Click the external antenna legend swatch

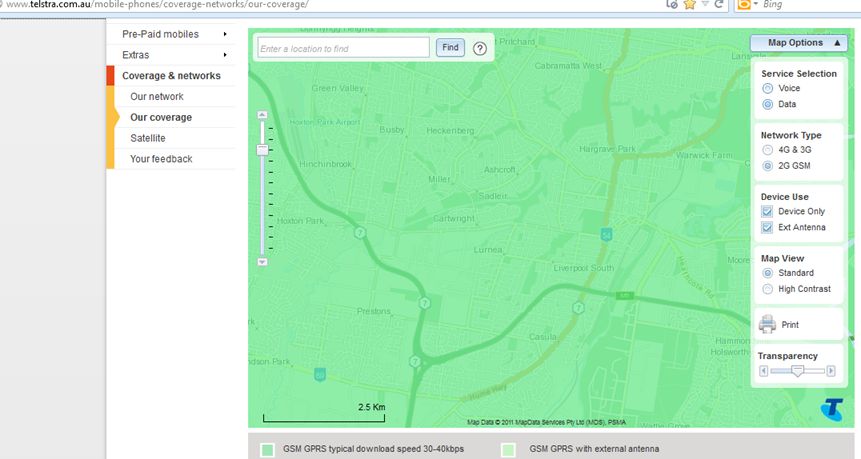click(509, 450)
